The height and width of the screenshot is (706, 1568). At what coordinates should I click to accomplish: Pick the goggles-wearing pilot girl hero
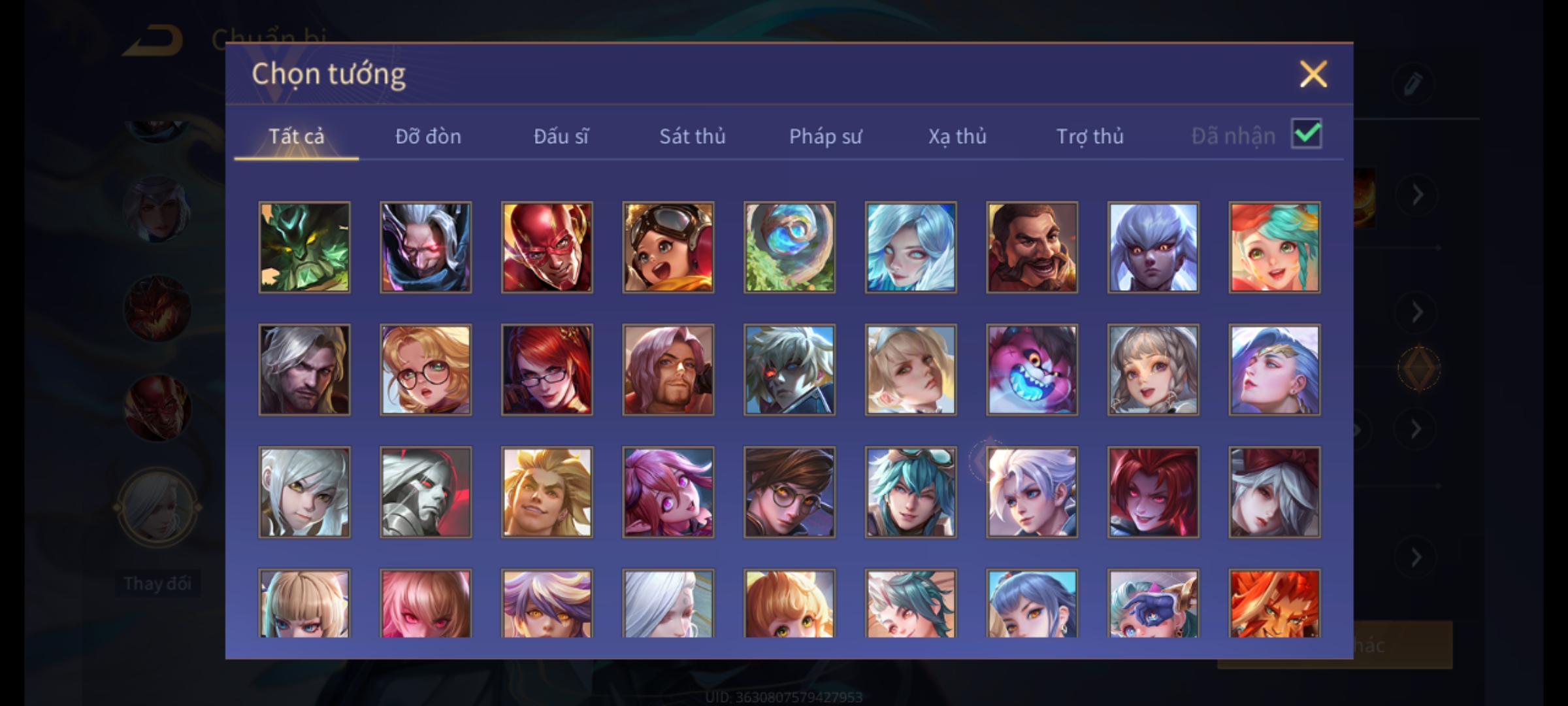[x=668, y=247]
